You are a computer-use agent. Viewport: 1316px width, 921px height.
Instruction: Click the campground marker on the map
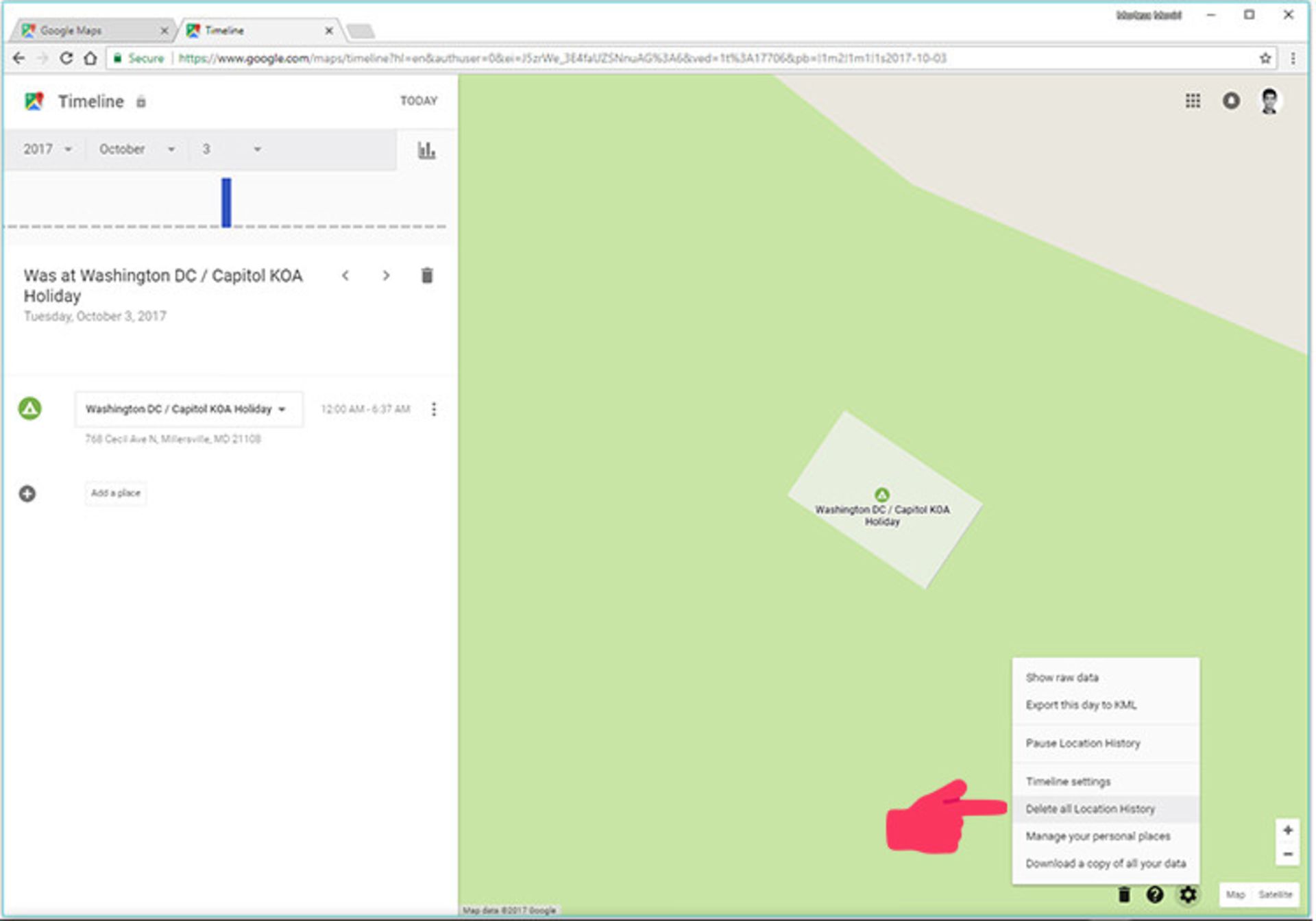pos(882,494)
